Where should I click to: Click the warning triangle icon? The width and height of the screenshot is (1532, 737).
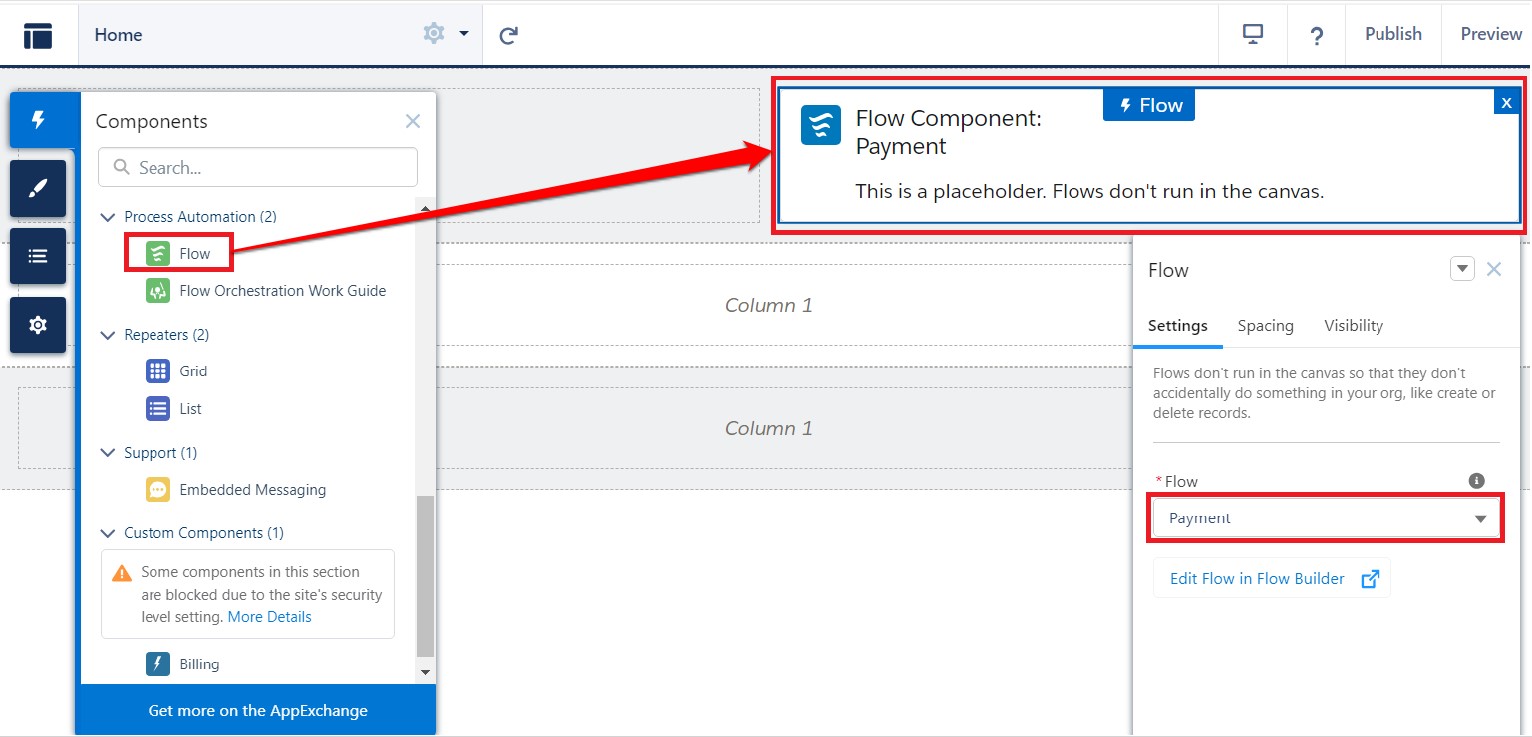coord(122,573)
